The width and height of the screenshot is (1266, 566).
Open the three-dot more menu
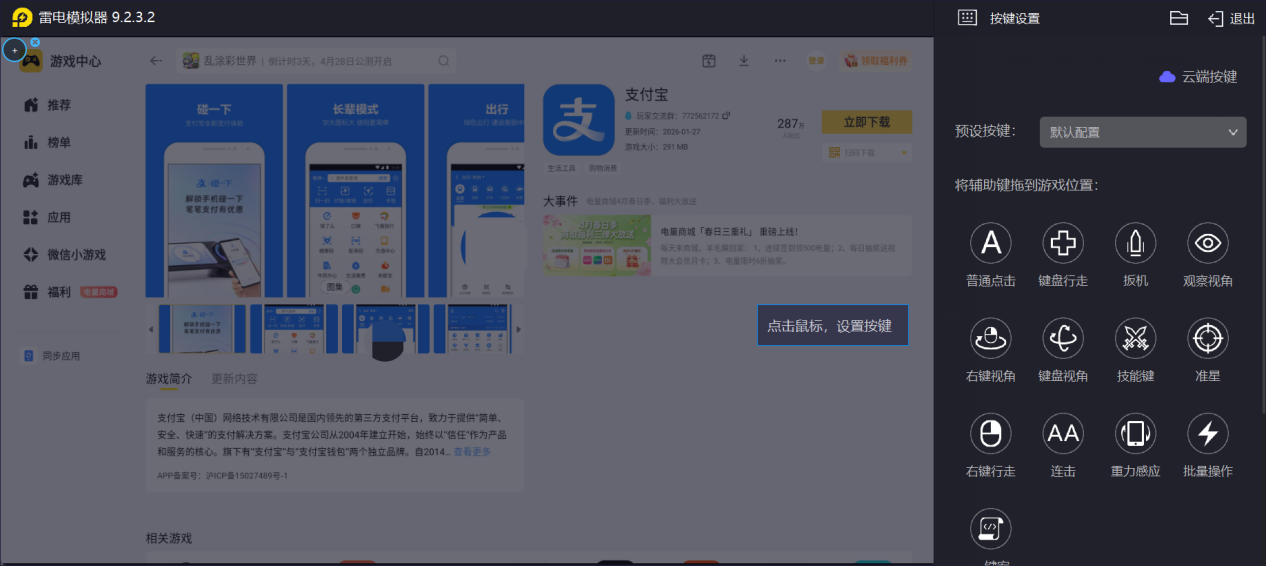(780, 61)
